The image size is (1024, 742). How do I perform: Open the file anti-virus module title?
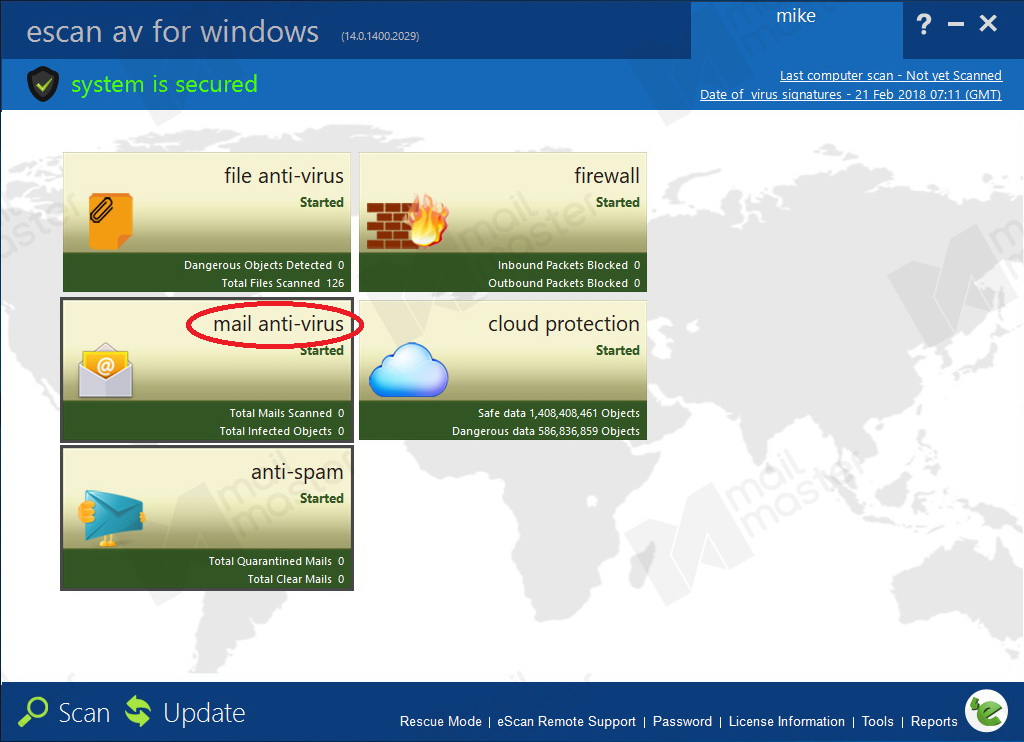point(283,176)
